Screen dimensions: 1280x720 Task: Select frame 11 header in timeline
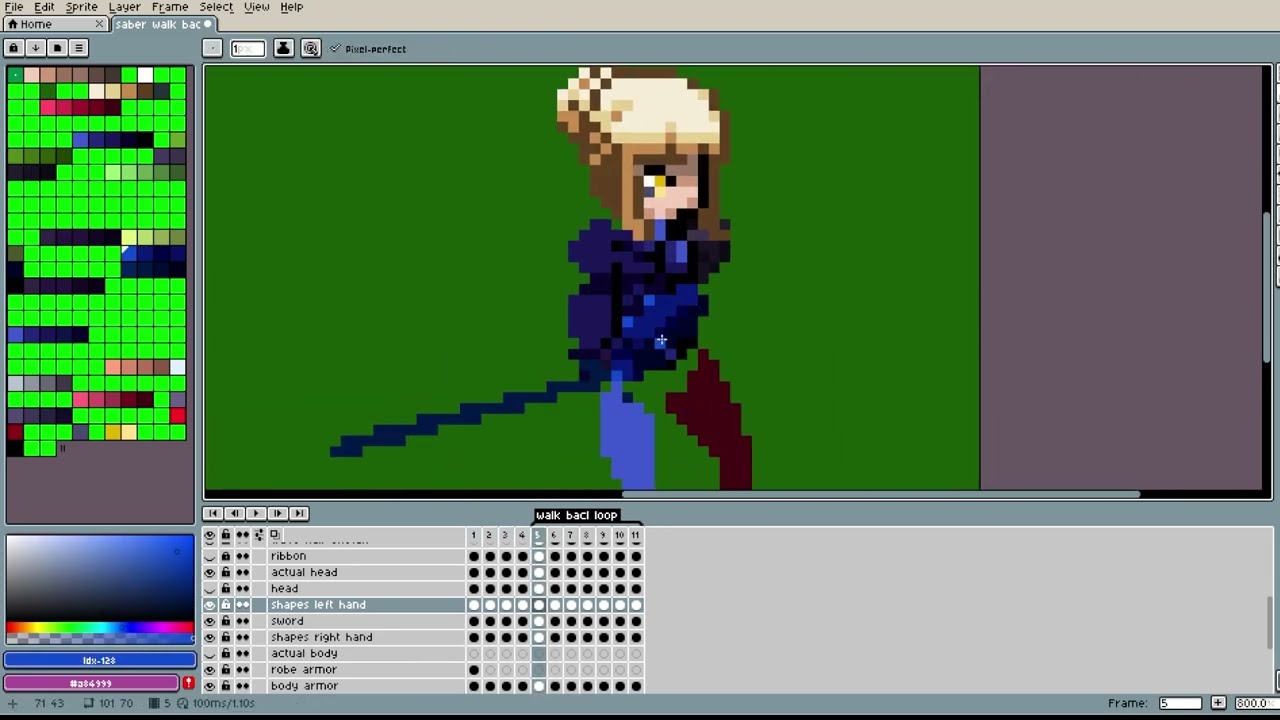(x=635, y=536)
